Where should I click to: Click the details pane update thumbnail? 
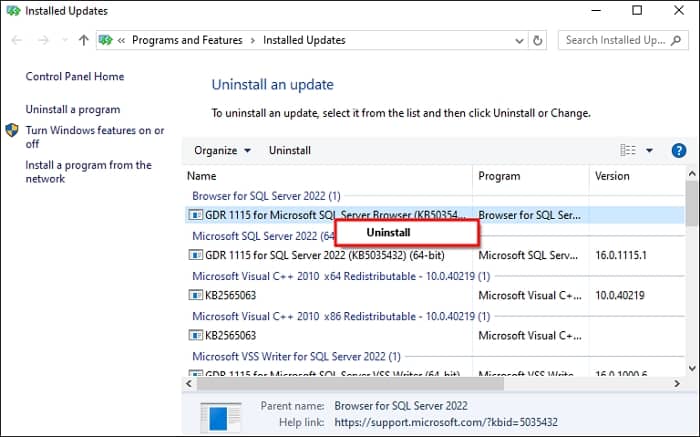tap(221, 416)
